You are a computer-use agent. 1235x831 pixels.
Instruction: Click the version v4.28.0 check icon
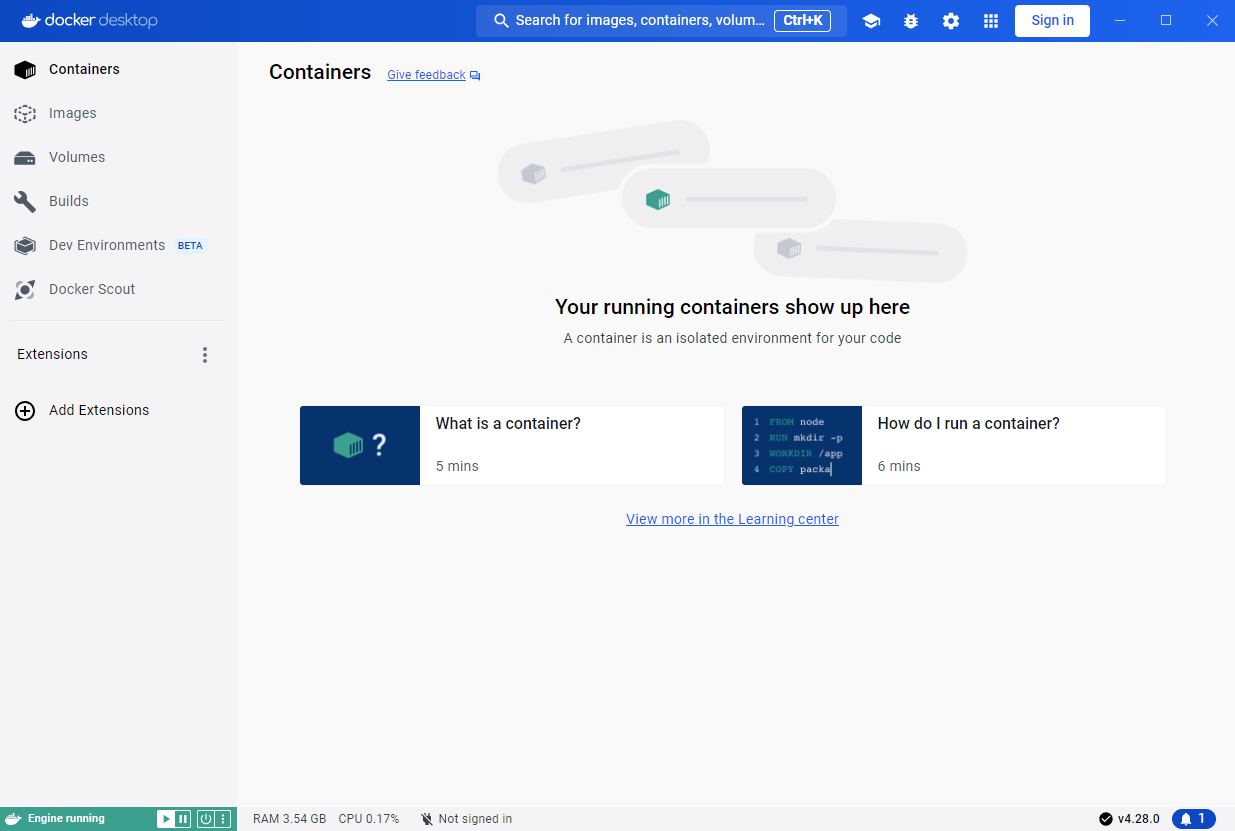tap(1106, 819)
